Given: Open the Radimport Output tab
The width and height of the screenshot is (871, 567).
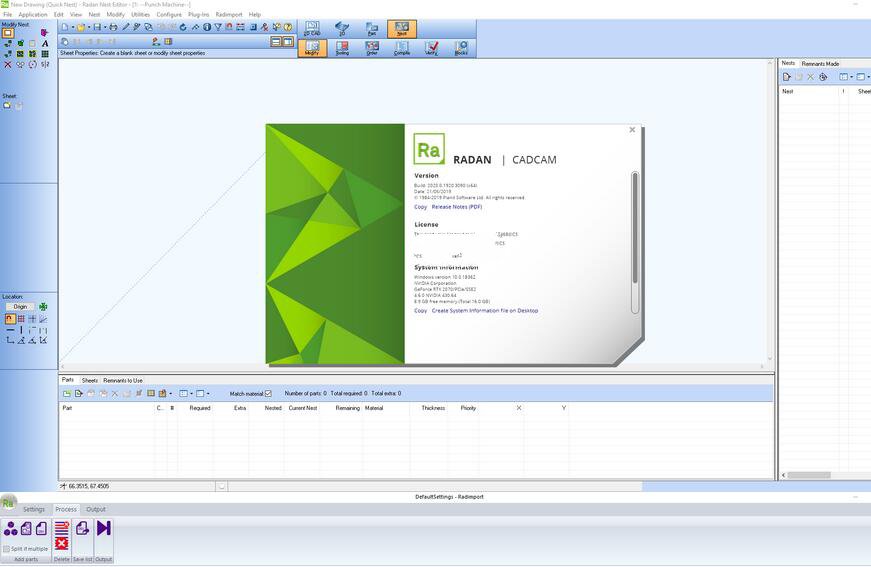Looking at the screenshot, I should point(96,509).
